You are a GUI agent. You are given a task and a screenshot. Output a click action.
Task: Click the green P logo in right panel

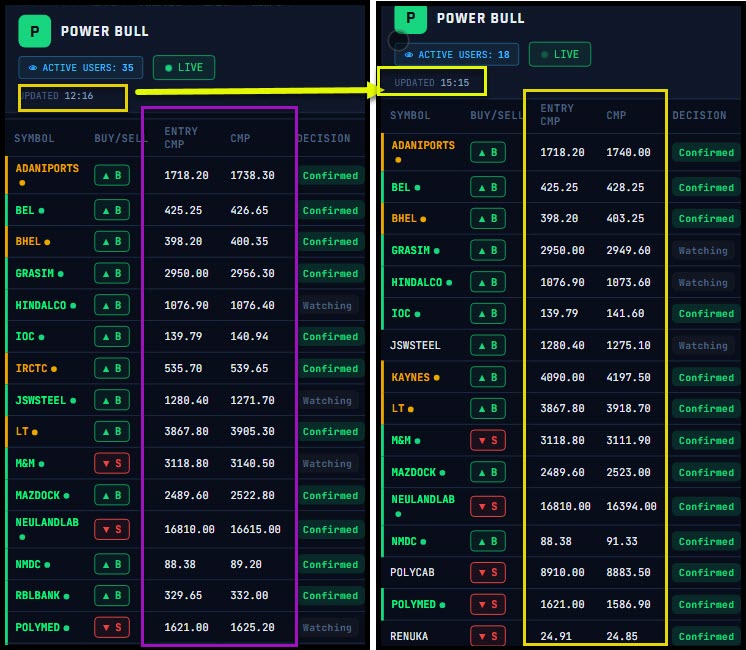pyautogui.click(x=411, y=20)
